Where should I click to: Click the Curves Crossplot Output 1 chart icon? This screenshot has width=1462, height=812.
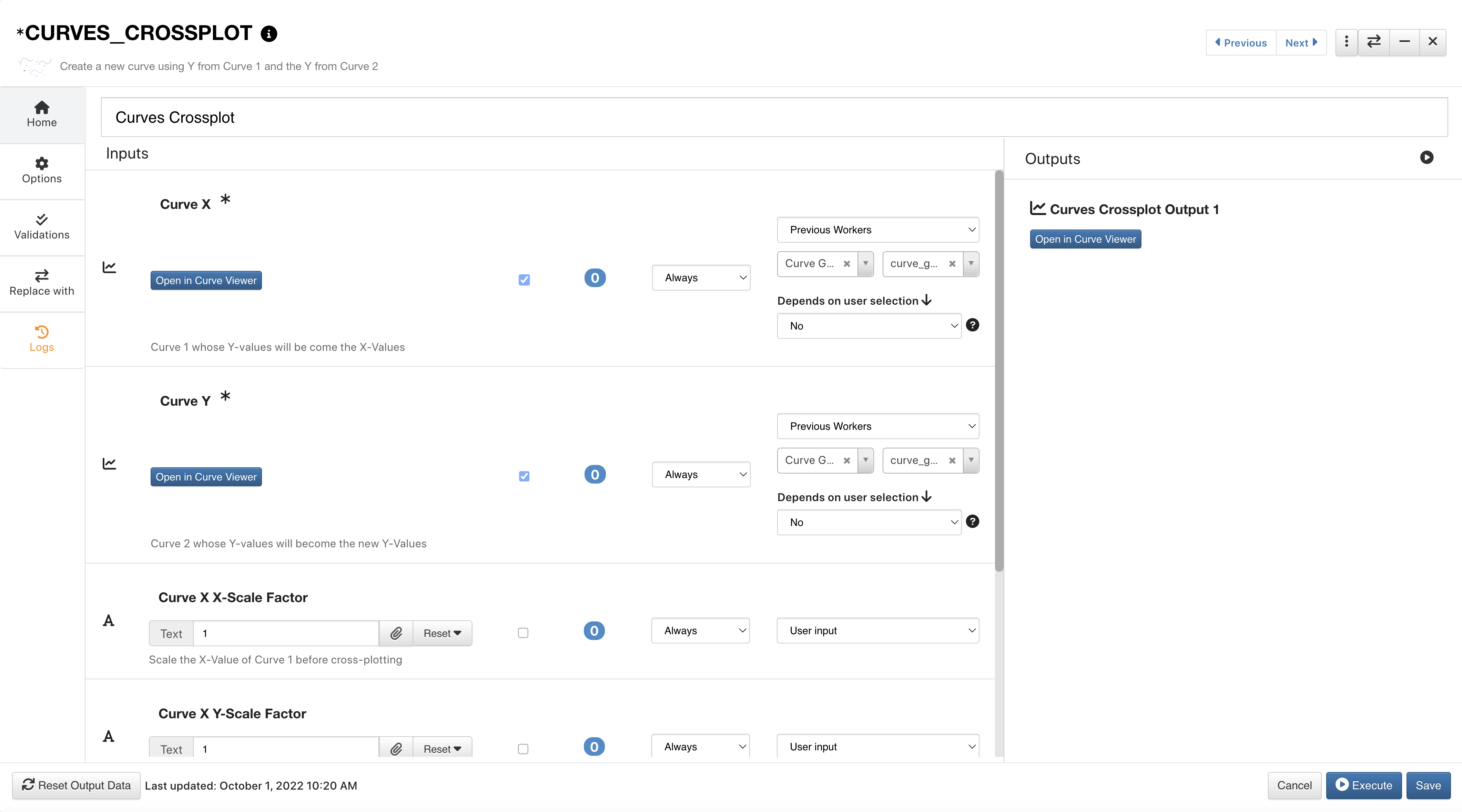point(1037,208)
